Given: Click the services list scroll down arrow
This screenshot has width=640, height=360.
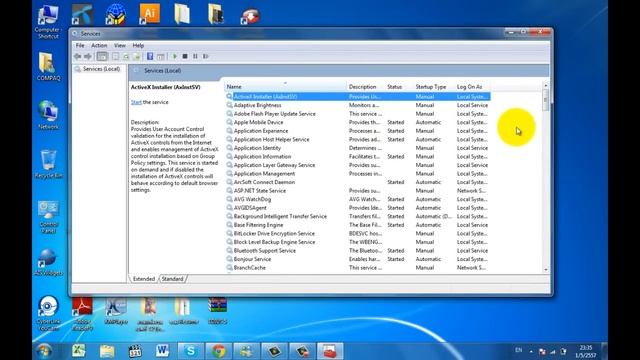Looking at the screenshot, I should 546,270.
